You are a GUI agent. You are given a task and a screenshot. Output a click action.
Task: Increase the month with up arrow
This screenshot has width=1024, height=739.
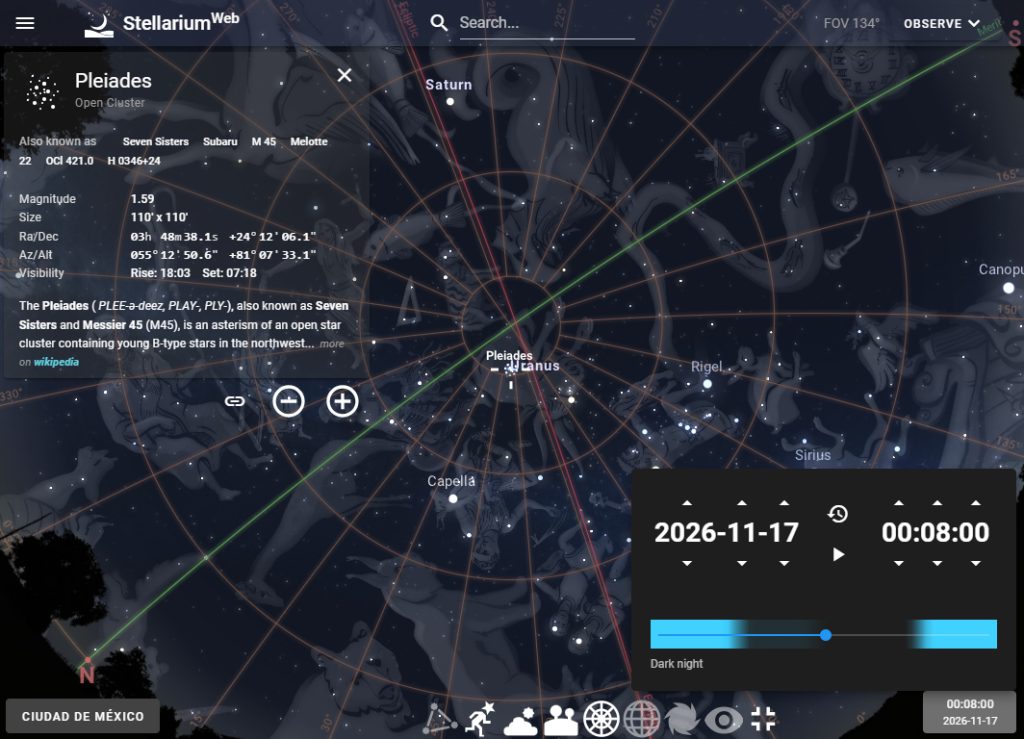(742, 503)
